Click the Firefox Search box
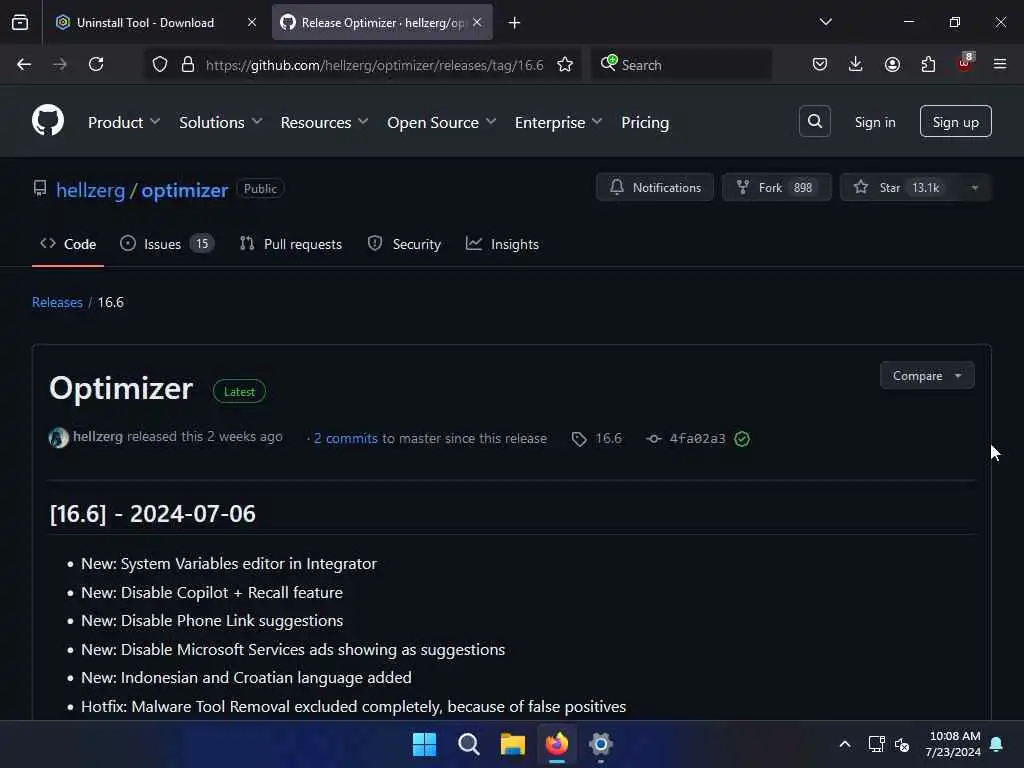This screenshot has height=768, width=1024. [x=682, y=65]
